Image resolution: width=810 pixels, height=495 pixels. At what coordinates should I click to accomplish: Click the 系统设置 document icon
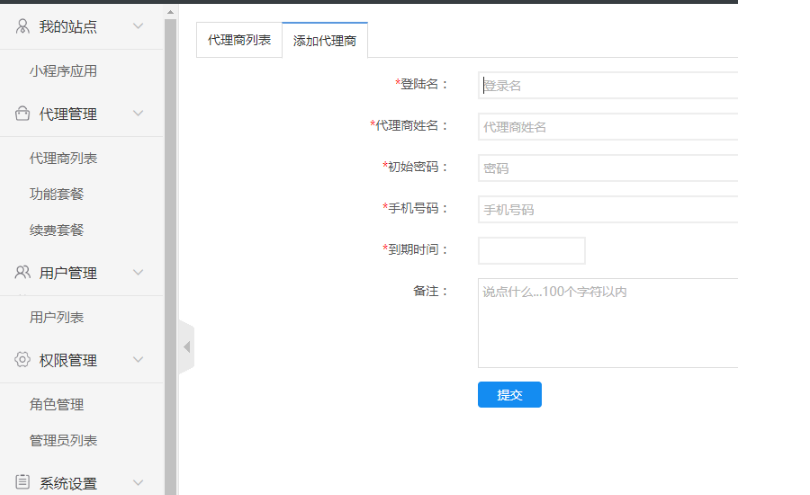pyautogui.click(x=23, y=483)
